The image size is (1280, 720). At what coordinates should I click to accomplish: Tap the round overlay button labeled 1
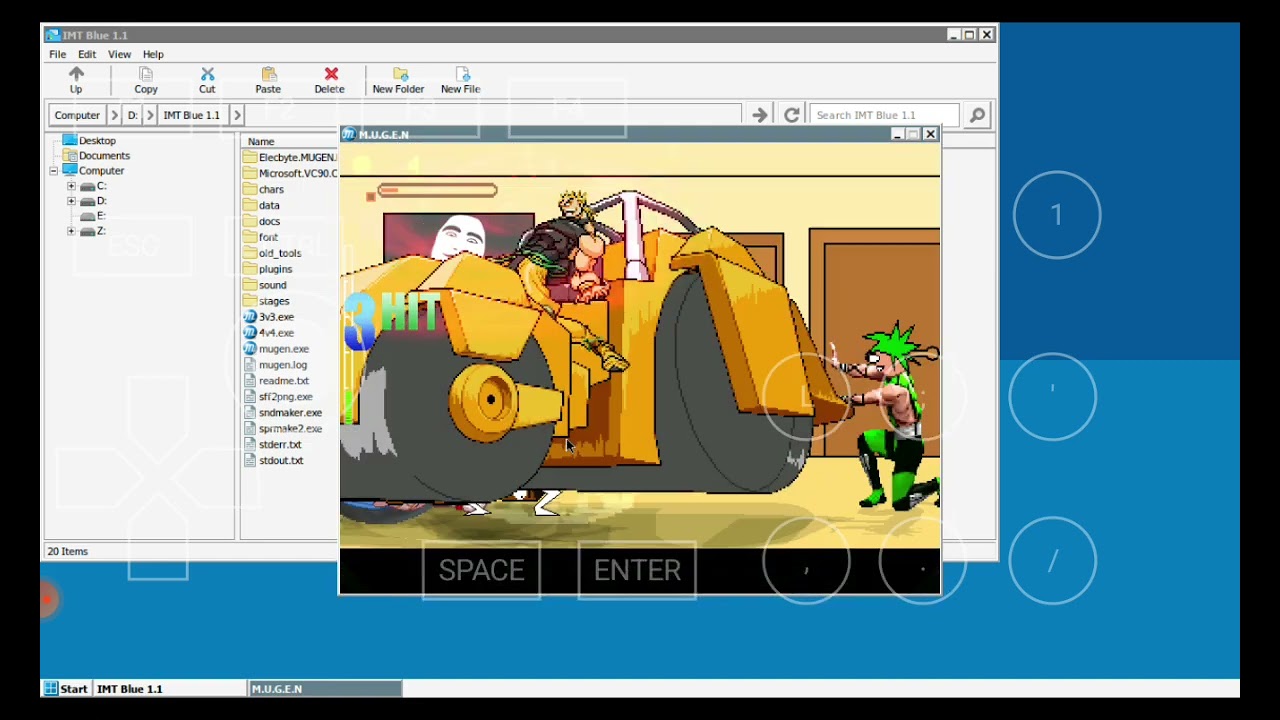pyautogui.click(x=1057, y=215)
